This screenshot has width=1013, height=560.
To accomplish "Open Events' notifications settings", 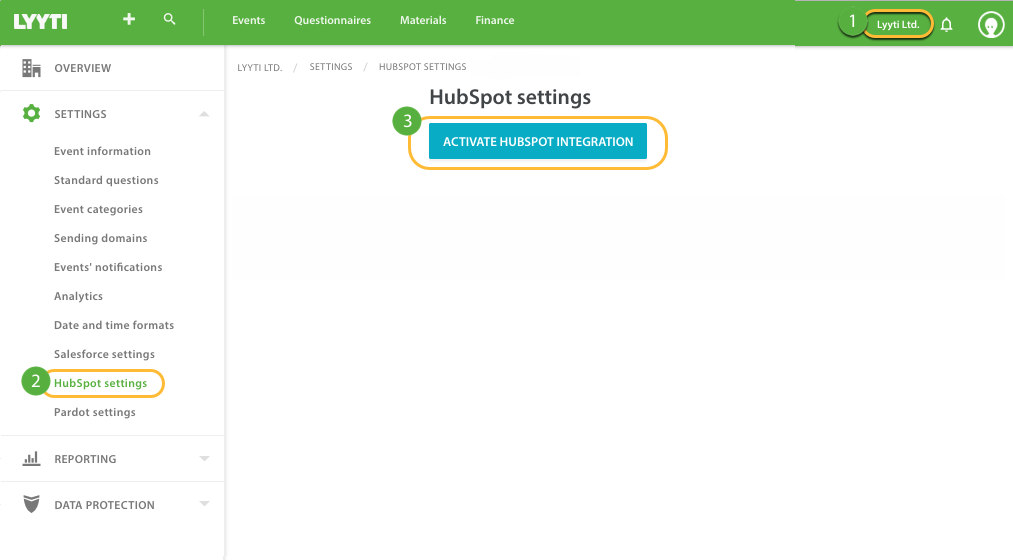I will tap(108, 267).
